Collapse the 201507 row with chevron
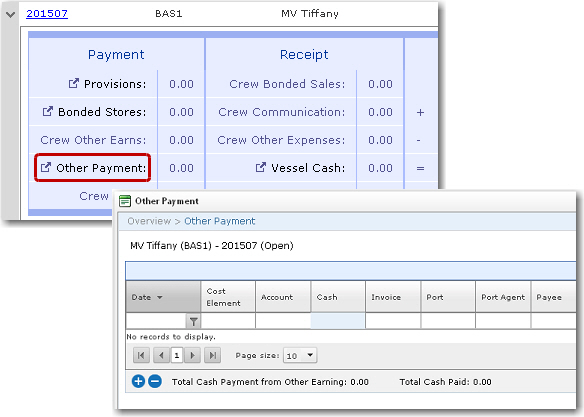This screenshot has height=417, width=584. click(10, 15)
